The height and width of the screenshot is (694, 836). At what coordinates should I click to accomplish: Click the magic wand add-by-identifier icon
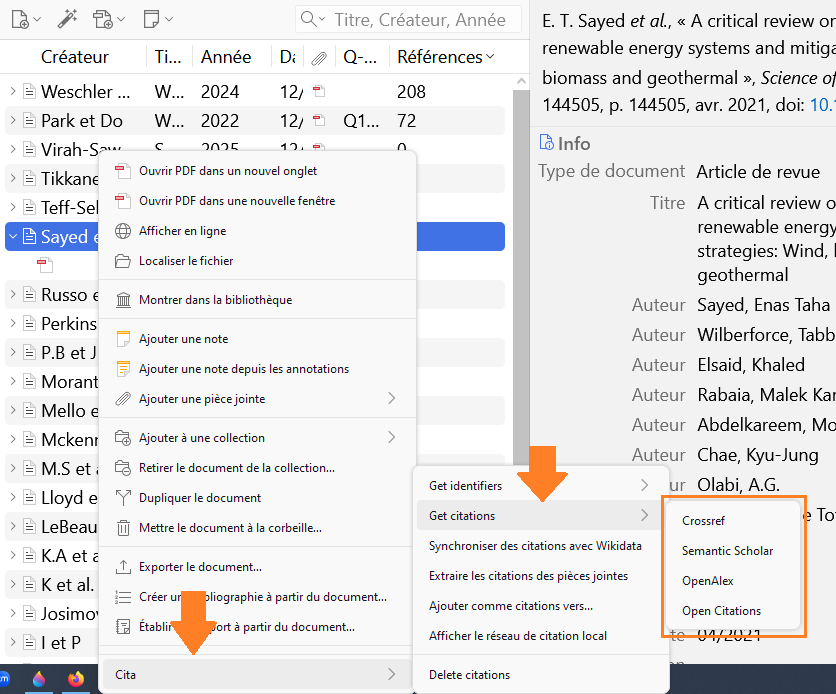pos(66,19)
